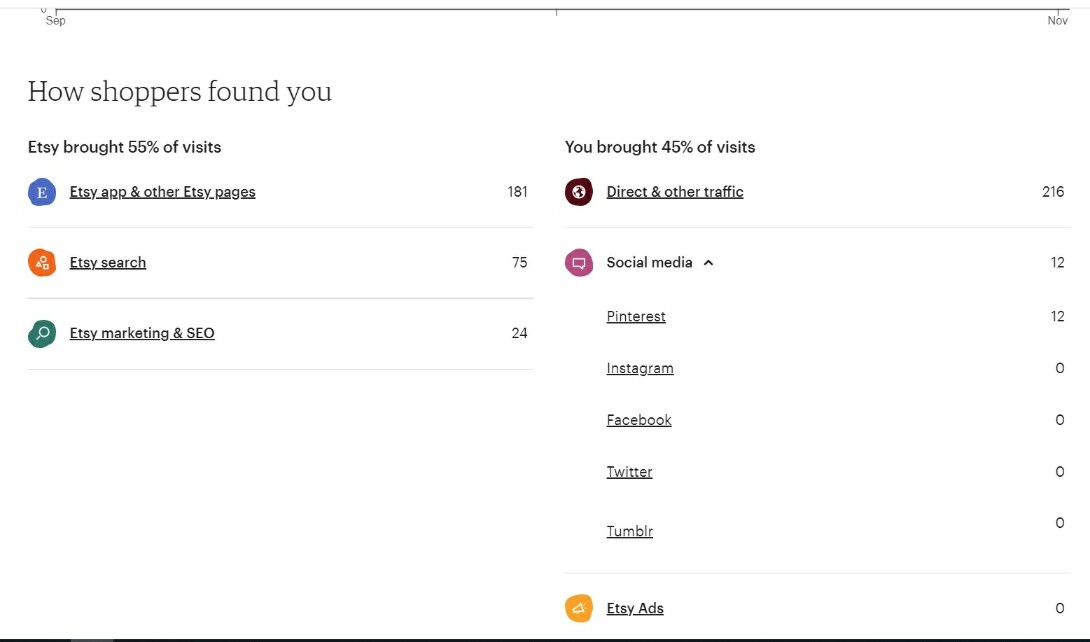The height and width of the screenshot is (642, 1090).
Task: Open Etsy marketing & SEO link
Action: [142, 334]
